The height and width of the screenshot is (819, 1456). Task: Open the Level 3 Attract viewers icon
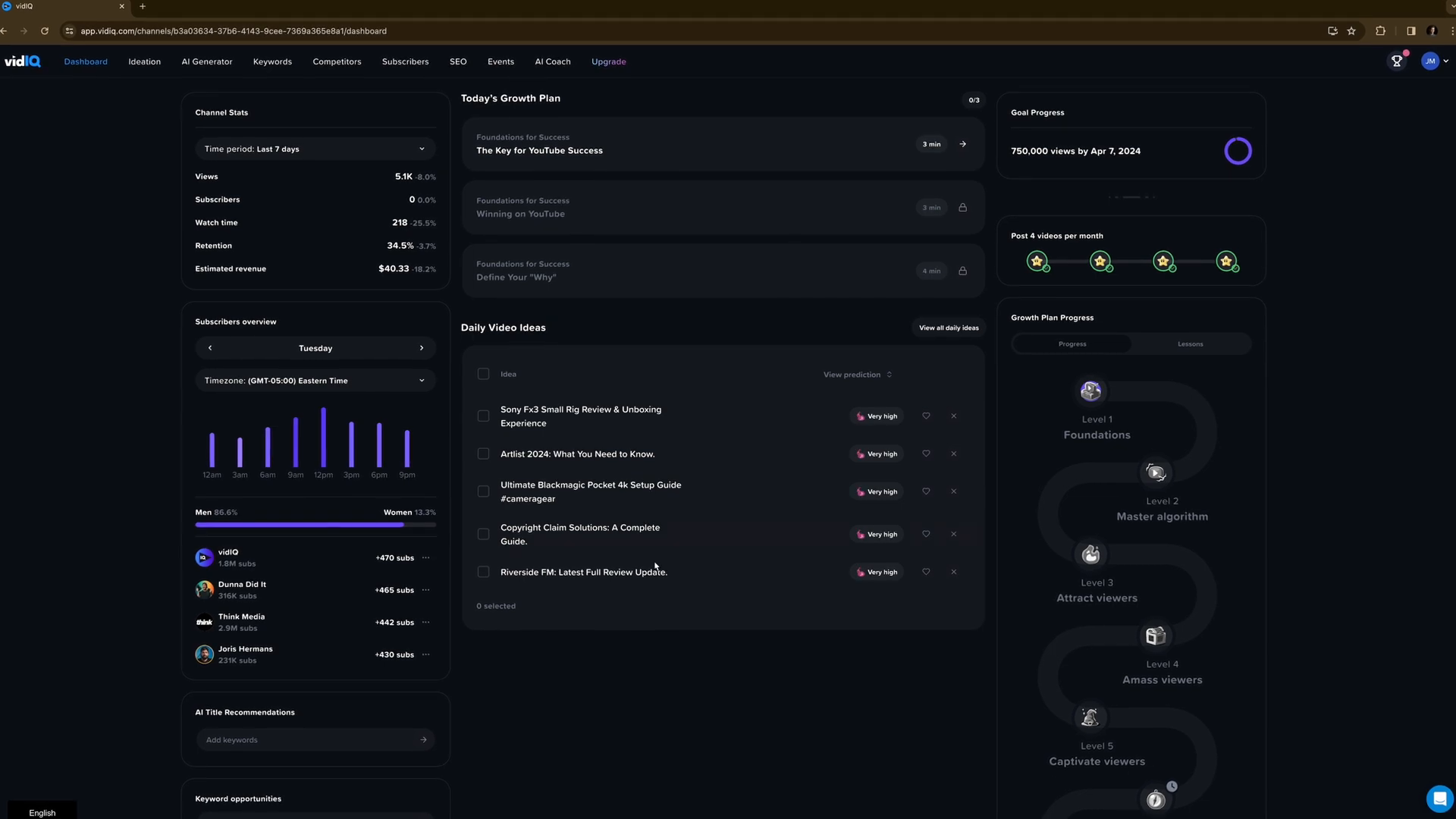[x=1090, y=555]
